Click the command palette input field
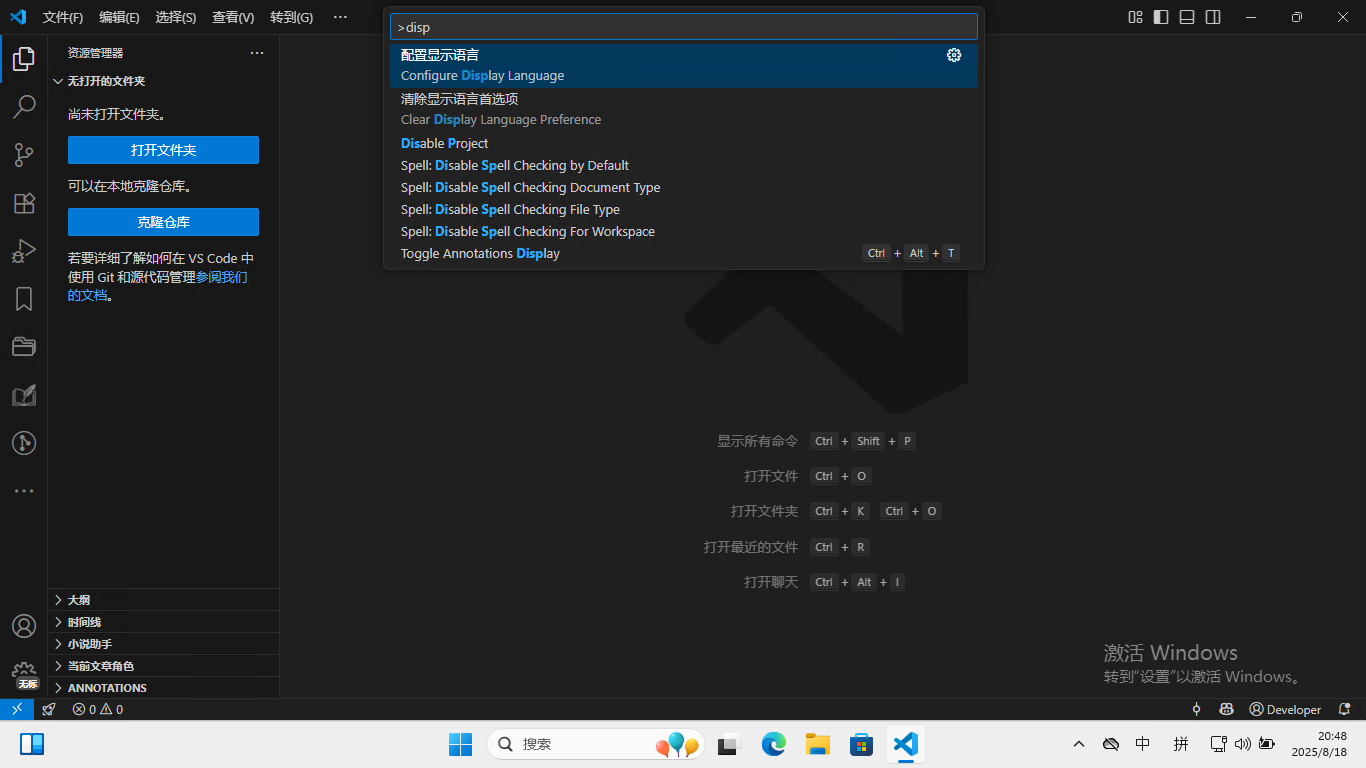 tap(684, 27)
